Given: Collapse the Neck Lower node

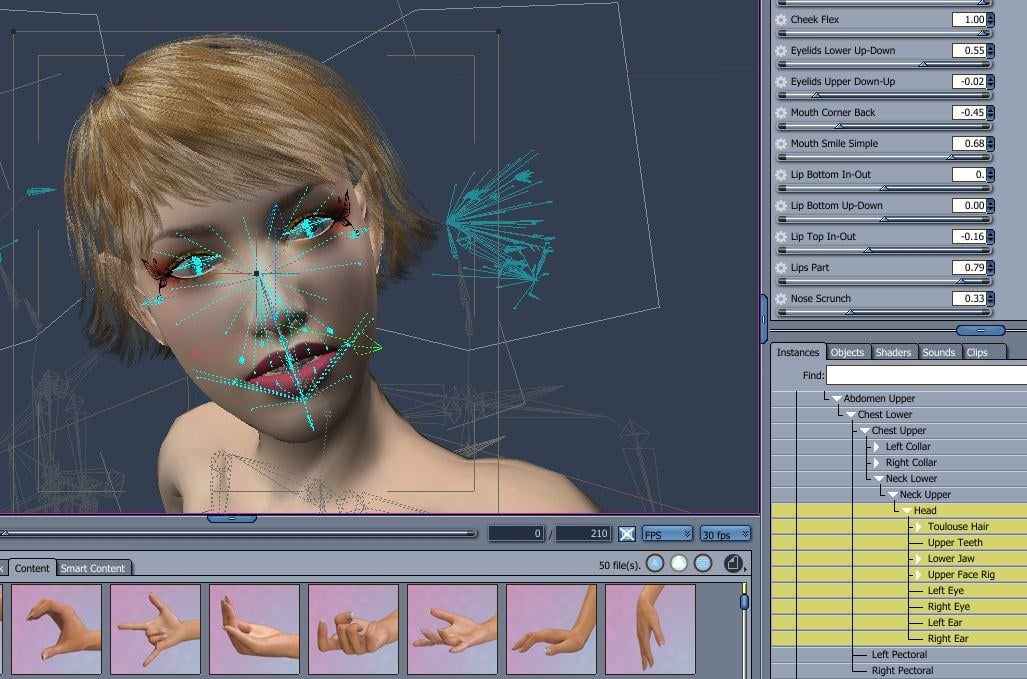Looking at the screenshot, I should (x=879, y=479).
